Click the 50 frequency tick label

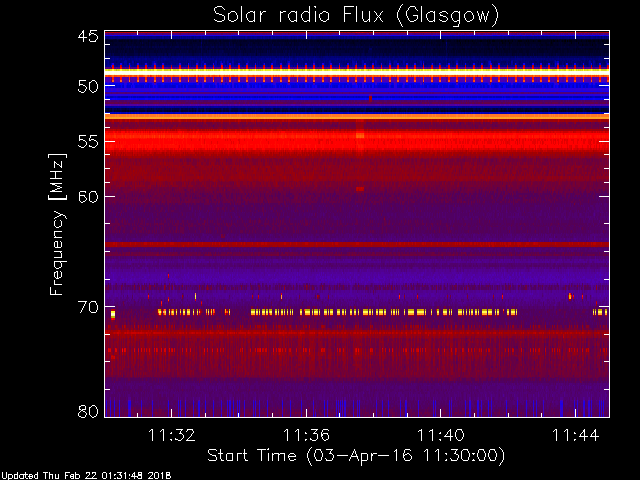point(88,86)
